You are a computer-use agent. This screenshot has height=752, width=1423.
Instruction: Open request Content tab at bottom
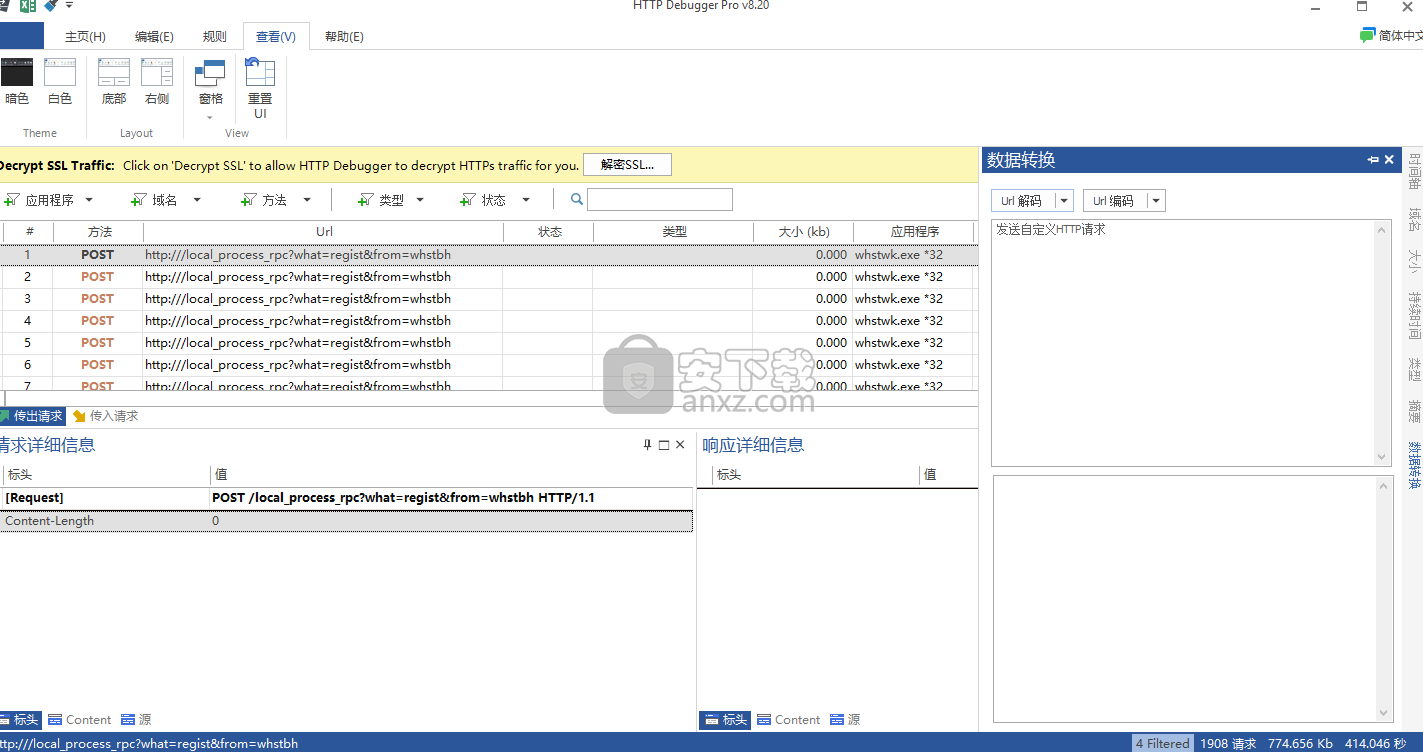80,720
